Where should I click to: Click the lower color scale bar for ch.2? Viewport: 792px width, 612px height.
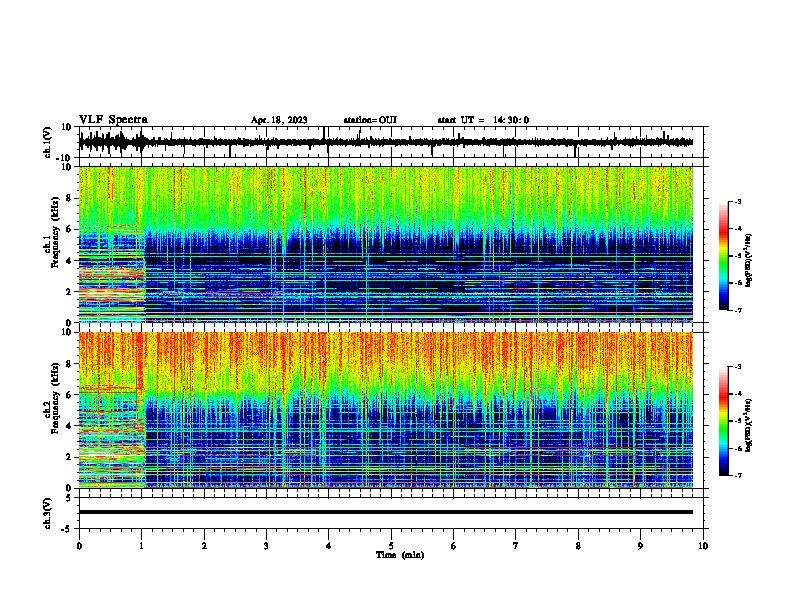[723, 421]
